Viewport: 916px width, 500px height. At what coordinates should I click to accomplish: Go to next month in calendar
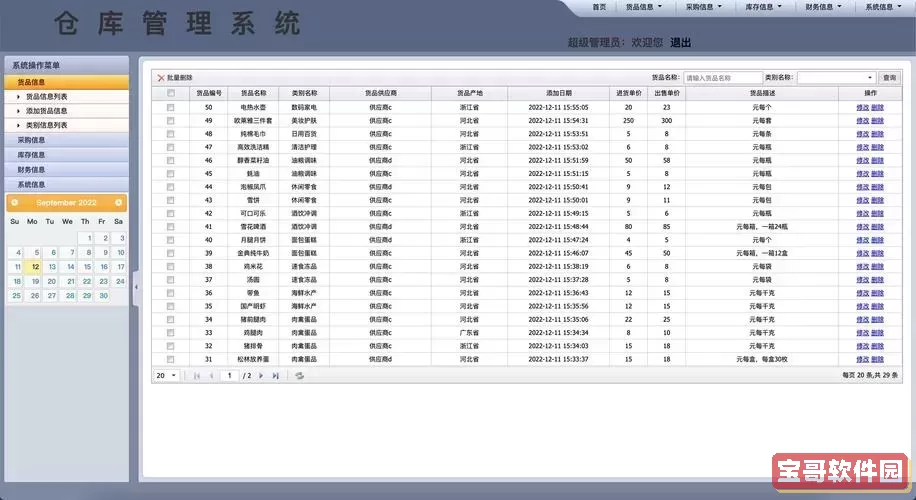[x=119, y=203]
